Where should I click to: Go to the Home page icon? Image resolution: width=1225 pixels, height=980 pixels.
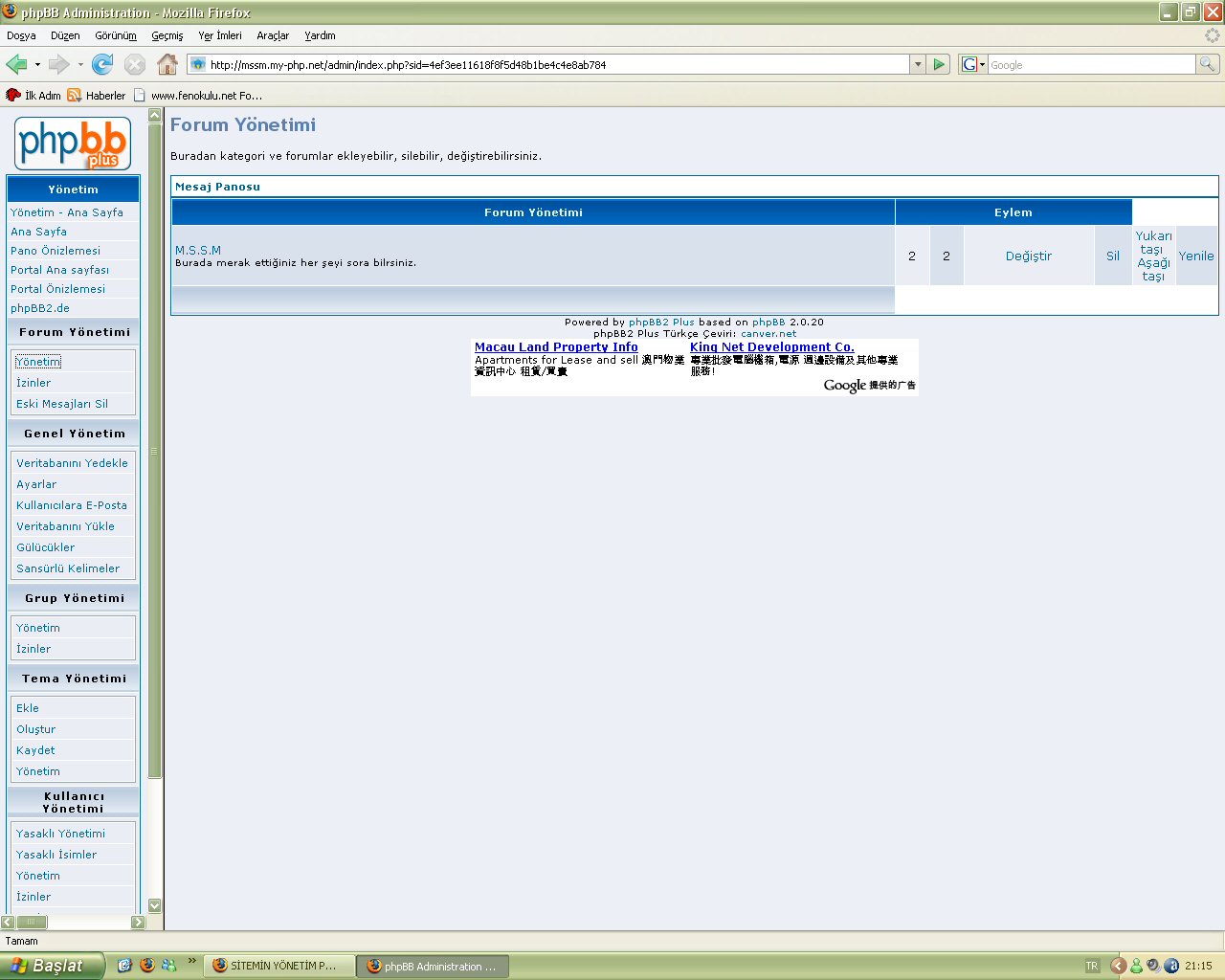(167, 64)
